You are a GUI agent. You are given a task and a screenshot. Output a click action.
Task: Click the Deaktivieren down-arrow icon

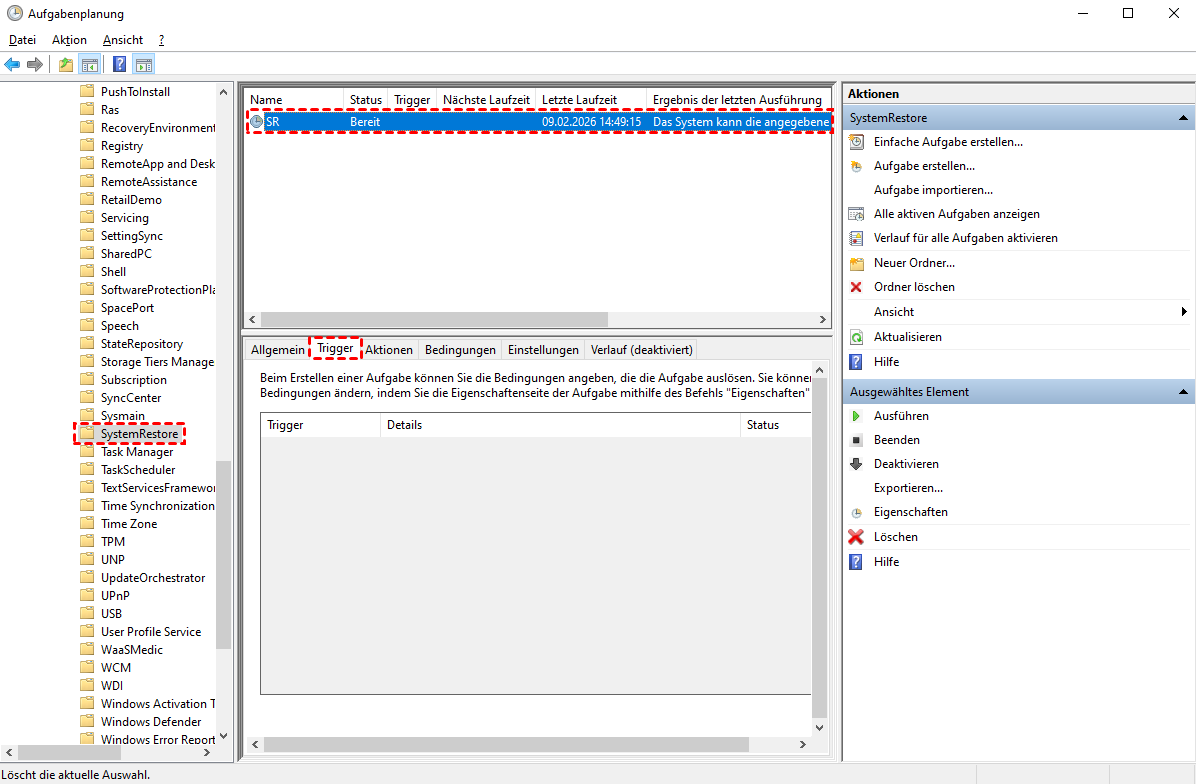pyautogui.click(x=856, y=464)
